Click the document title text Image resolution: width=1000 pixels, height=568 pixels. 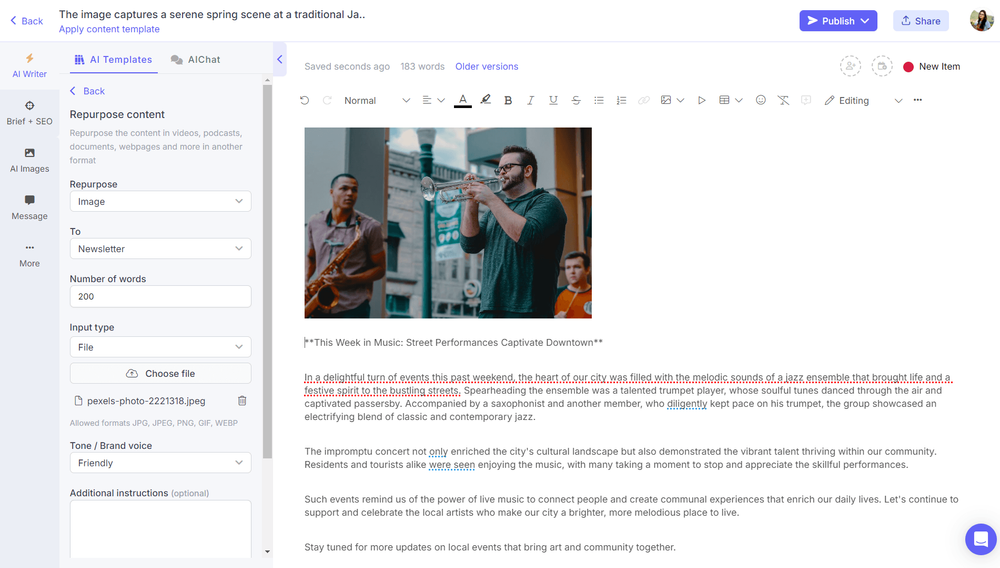212,14
